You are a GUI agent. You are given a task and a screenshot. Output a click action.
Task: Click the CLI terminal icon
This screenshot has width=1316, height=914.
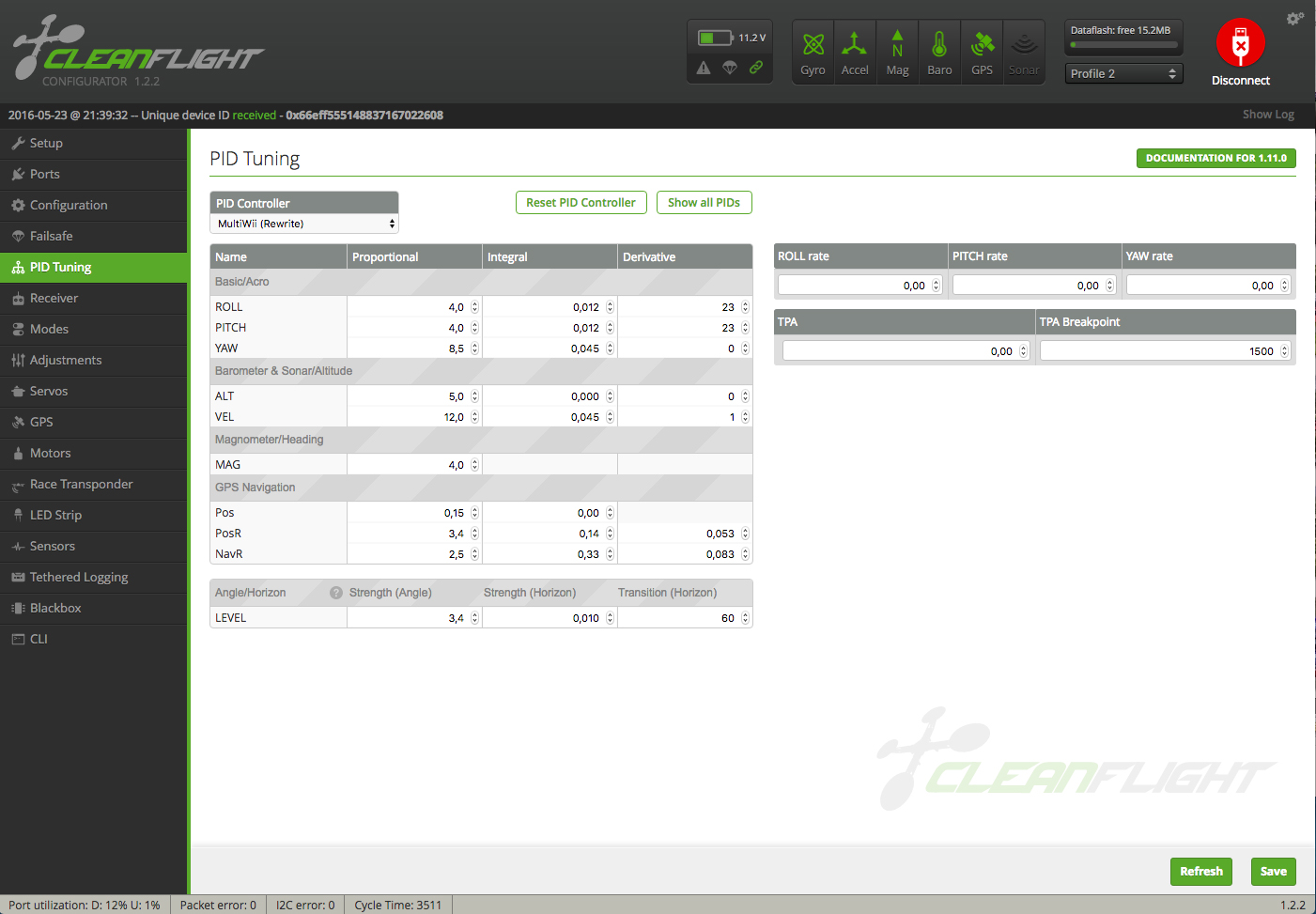[x=18, y=639]
